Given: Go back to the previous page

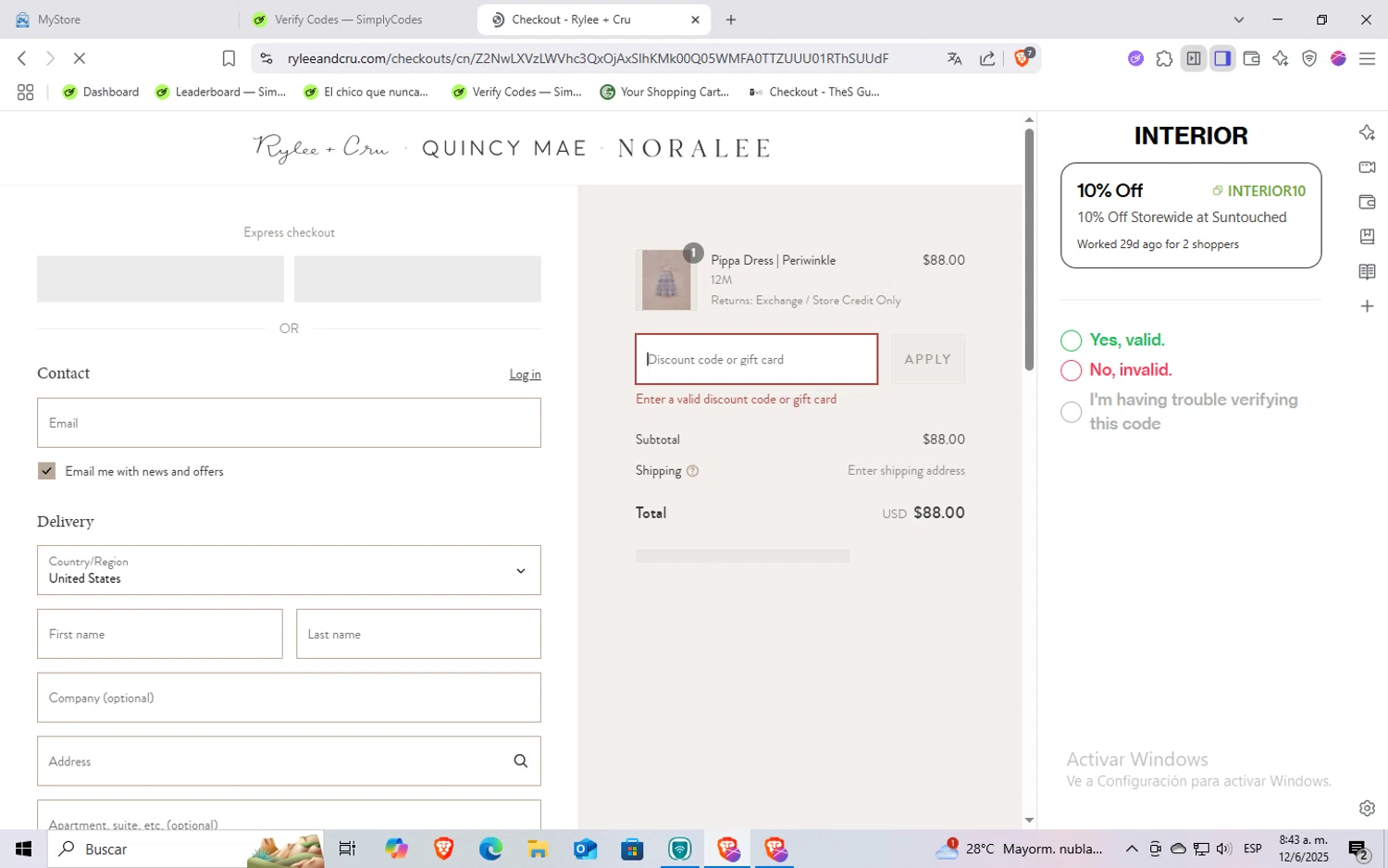Looking at the screenshot, I should [22, 58].
